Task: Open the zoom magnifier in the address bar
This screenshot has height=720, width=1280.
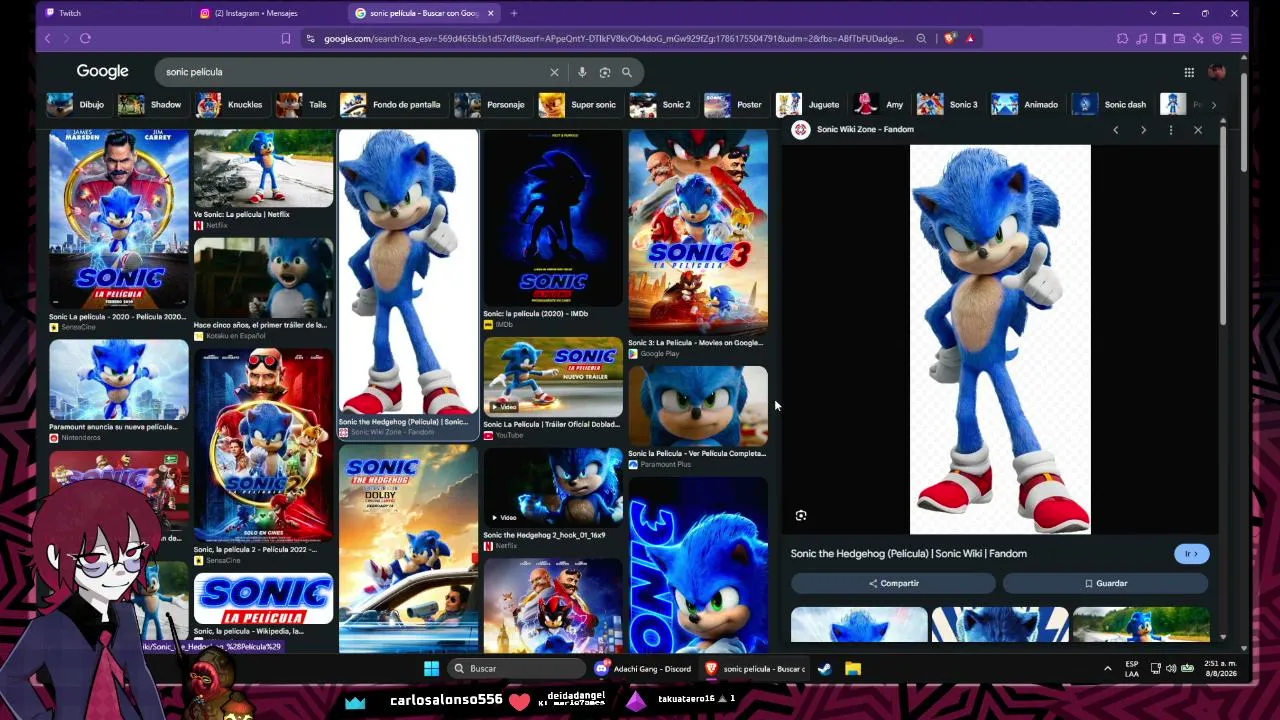Action: [921, 39]
